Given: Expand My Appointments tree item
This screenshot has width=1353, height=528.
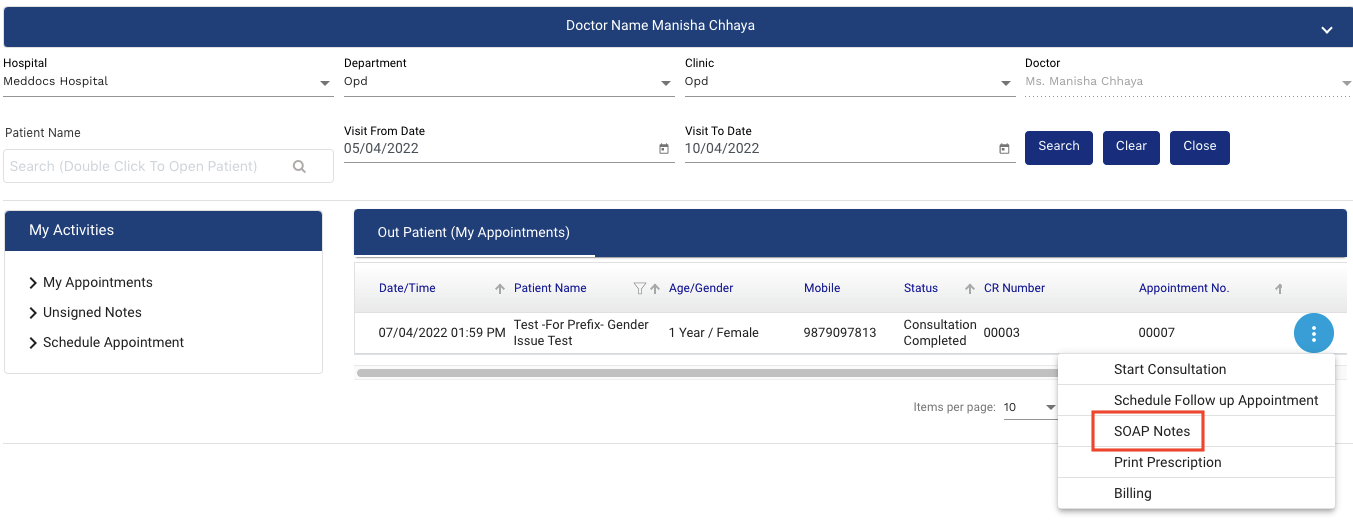Looking at the screenshot, I should click(34, 283).
